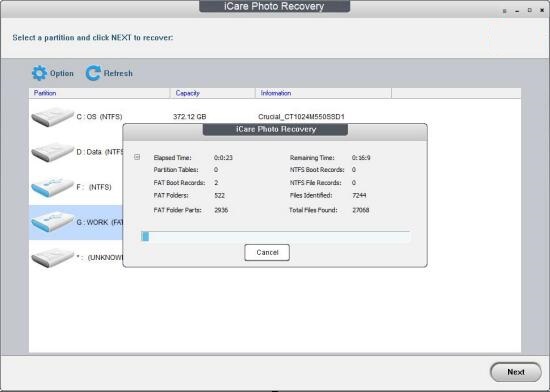Select the D: Data drive icon
Viewport: 550px width, 392px height.
[52, 152]
